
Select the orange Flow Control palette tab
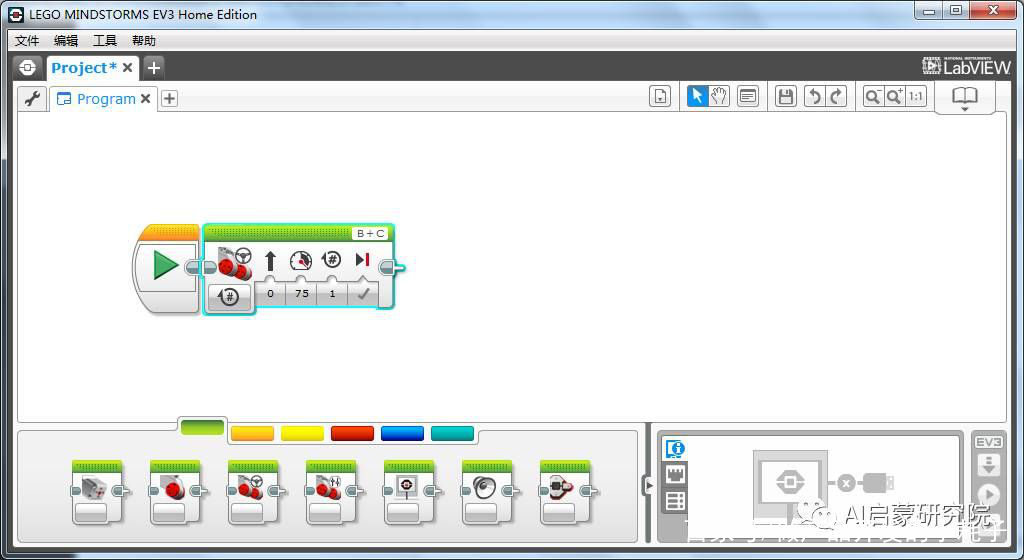(x=252, y=433)
